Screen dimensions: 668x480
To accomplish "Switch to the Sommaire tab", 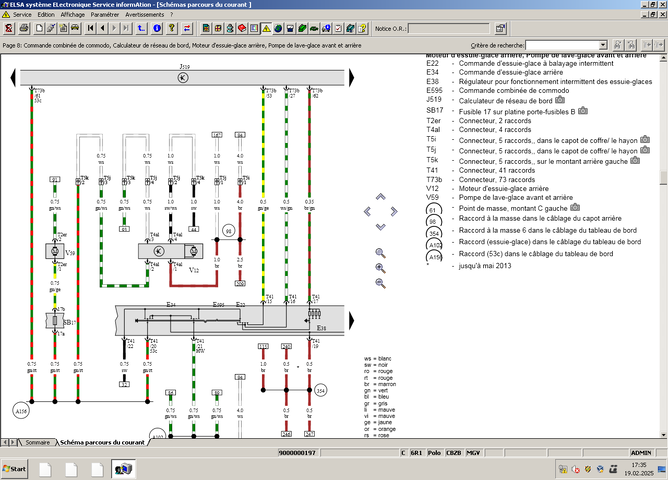I will click(x=36, y=441).
